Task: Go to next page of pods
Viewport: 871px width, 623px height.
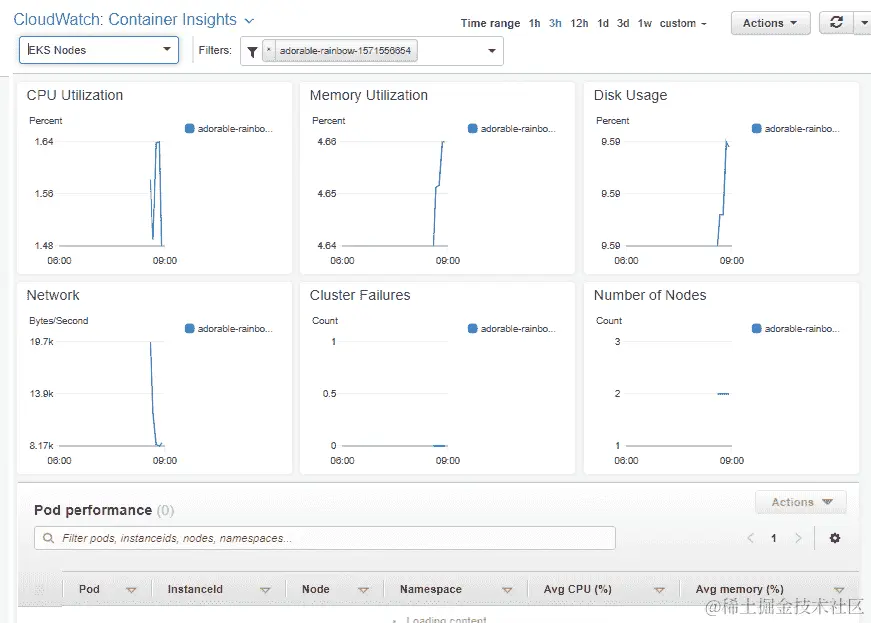Action: (x=798, y=538)
